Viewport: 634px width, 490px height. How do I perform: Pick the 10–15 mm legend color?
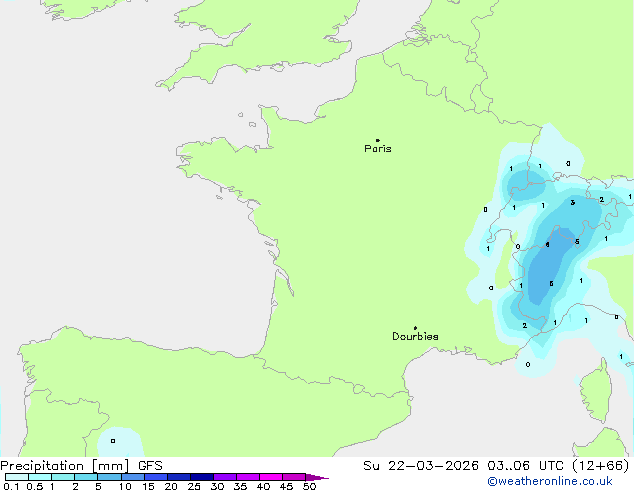coord(132,477)
